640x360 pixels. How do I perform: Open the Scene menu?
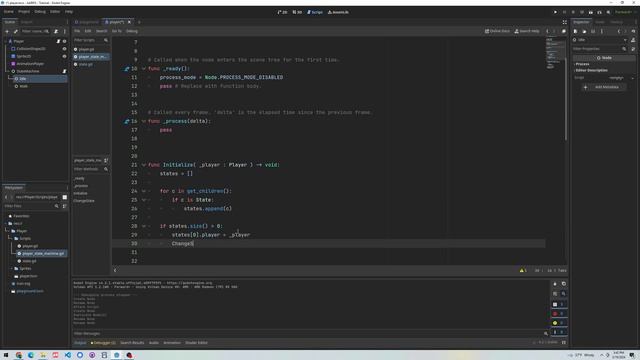(9, 12)
